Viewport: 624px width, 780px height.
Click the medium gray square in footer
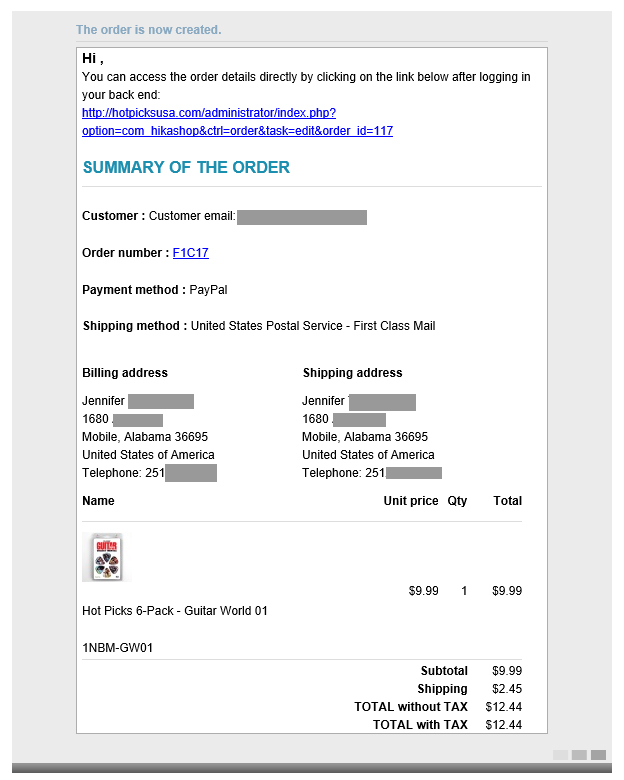click(580, 755)
